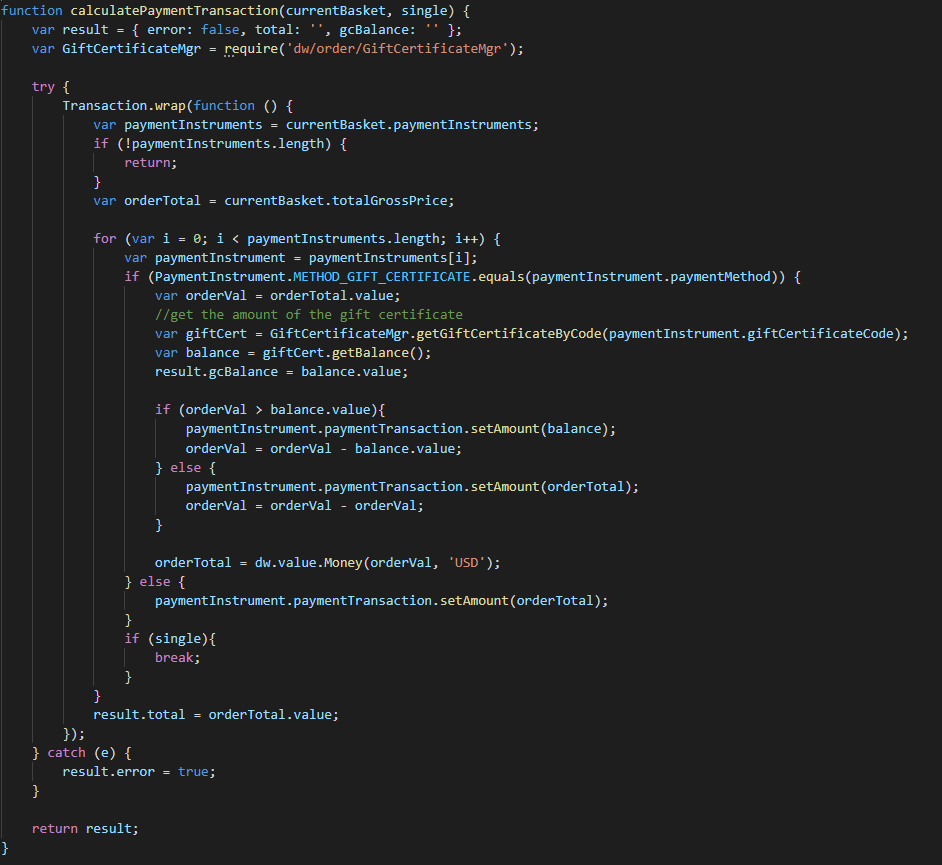
Task: Click result.error = true statement
Action: click(139, 772)
